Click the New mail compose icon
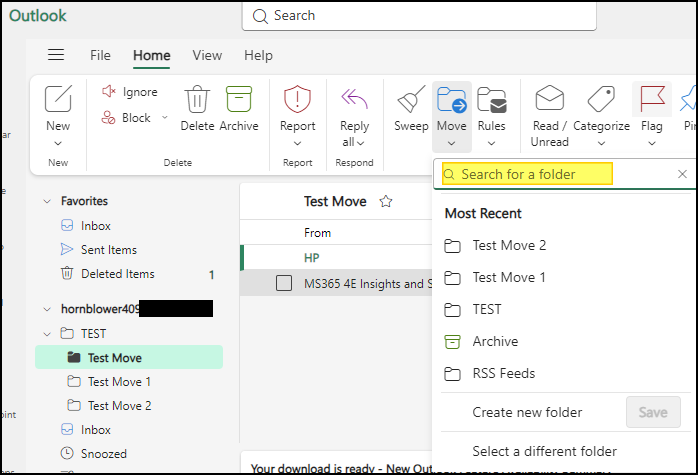 [58, 98]
